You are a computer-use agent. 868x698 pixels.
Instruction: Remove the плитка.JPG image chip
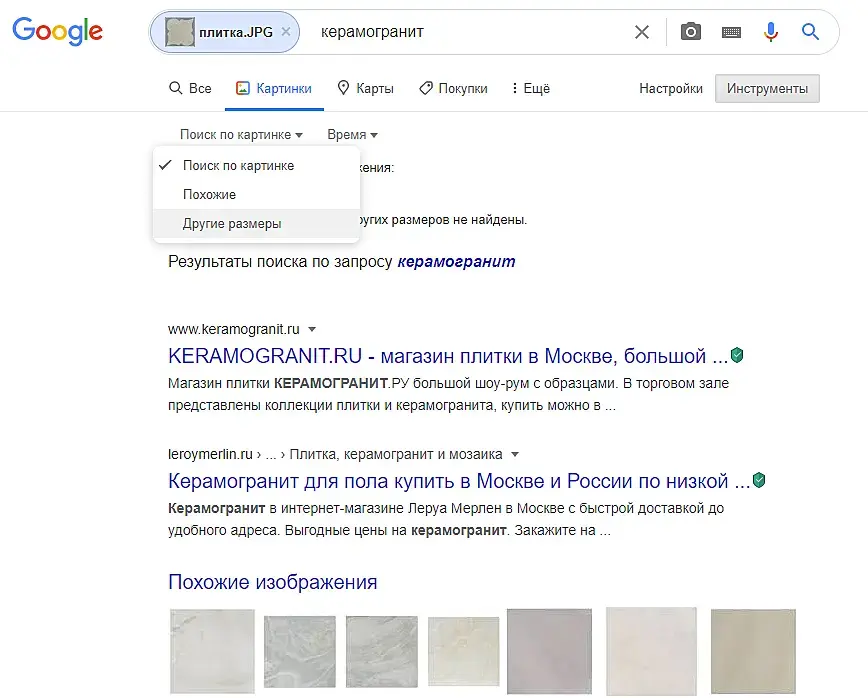pos(286,32)
